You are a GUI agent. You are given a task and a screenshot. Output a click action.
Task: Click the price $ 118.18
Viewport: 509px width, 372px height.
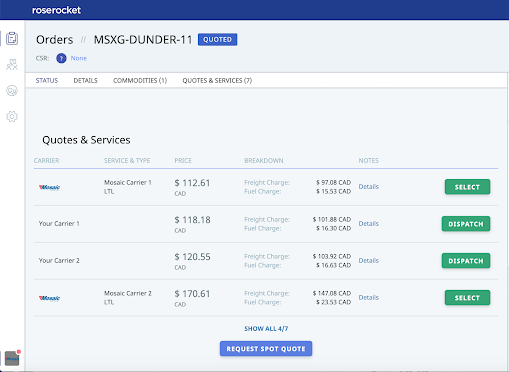(x=192, y=220)
